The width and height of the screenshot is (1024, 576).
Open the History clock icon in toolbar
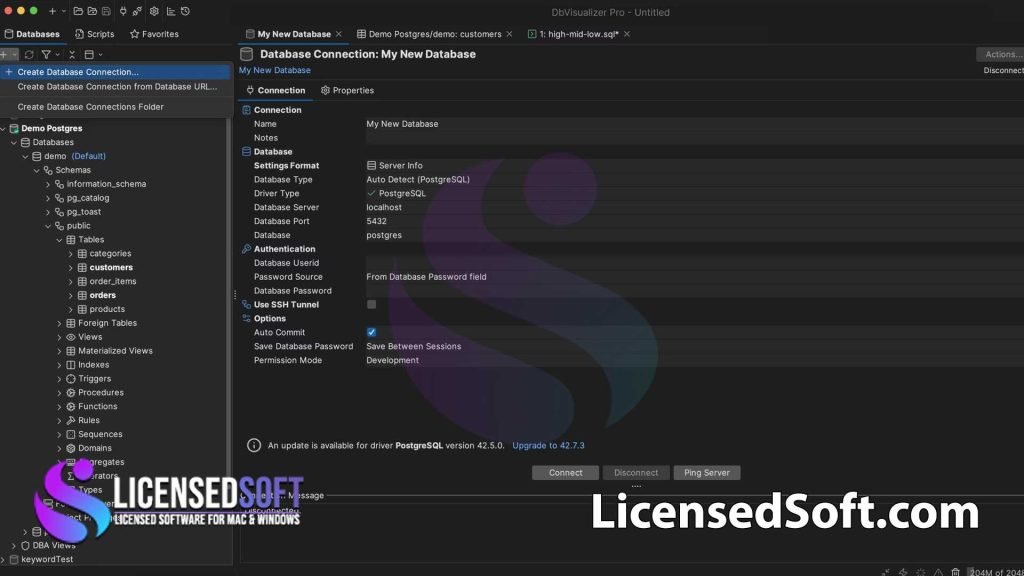(x=185, y=11)
